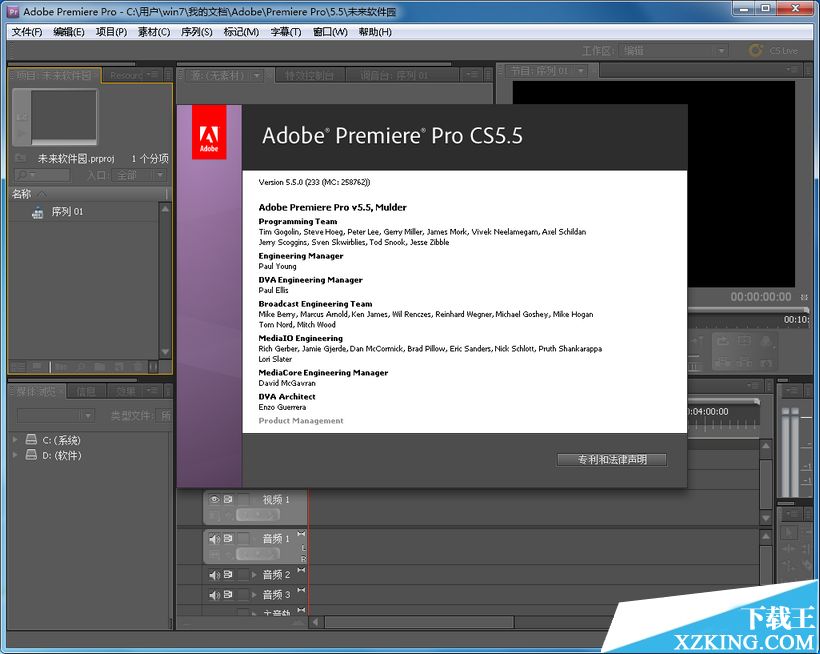The height and width of the screenshot is (654, 820).
Task: Mute the 音频 3 track with the speaker icon
Action: tap(214, 594)
